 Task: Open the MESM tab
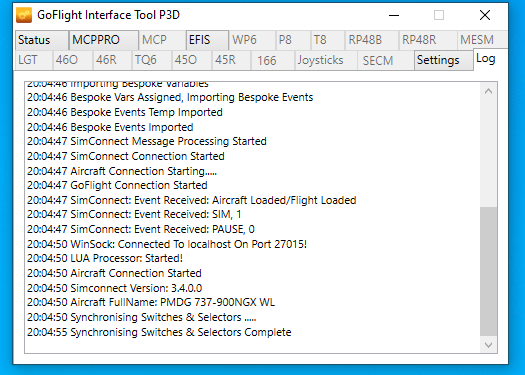coord(482,40)
